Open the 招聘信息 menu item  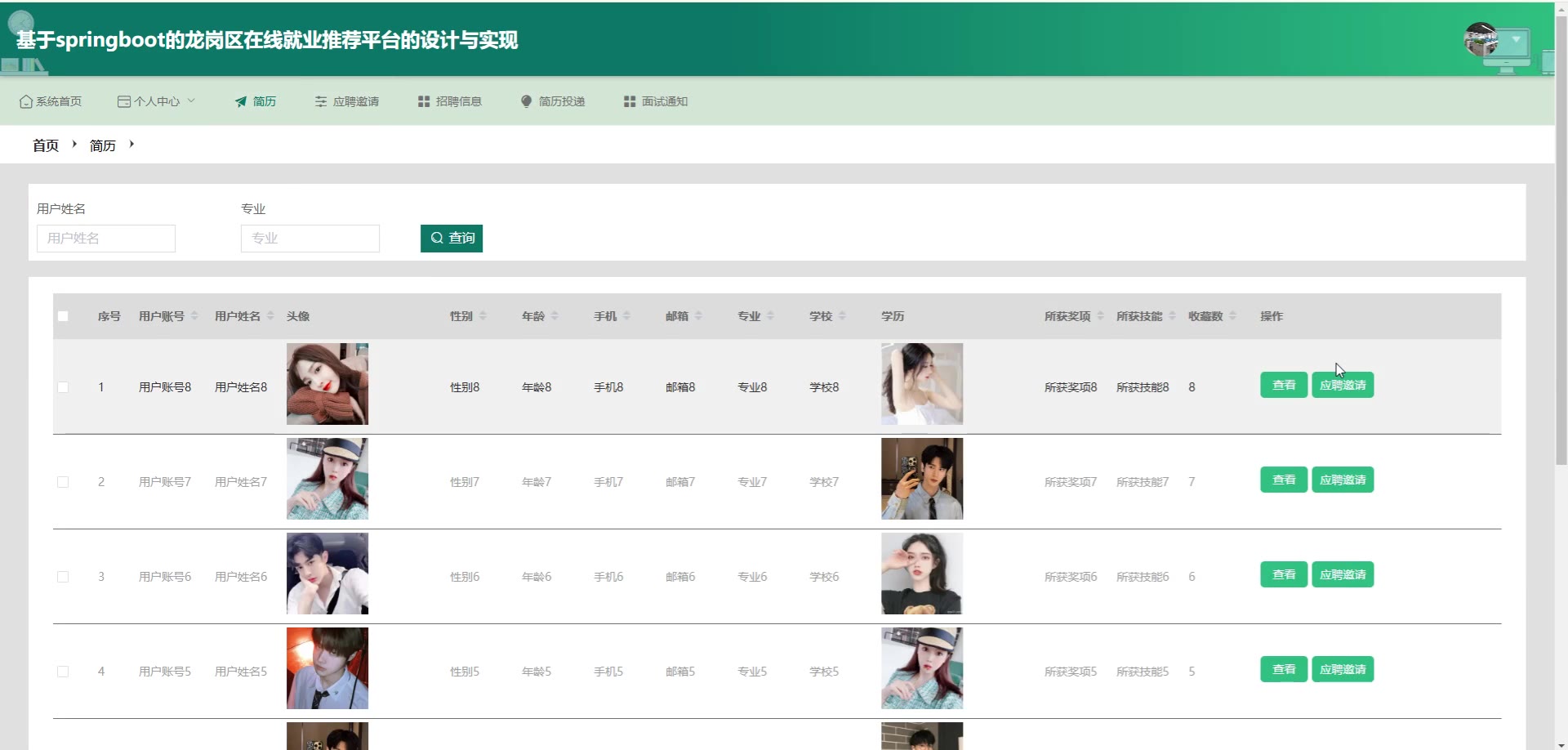coord(450,101)
